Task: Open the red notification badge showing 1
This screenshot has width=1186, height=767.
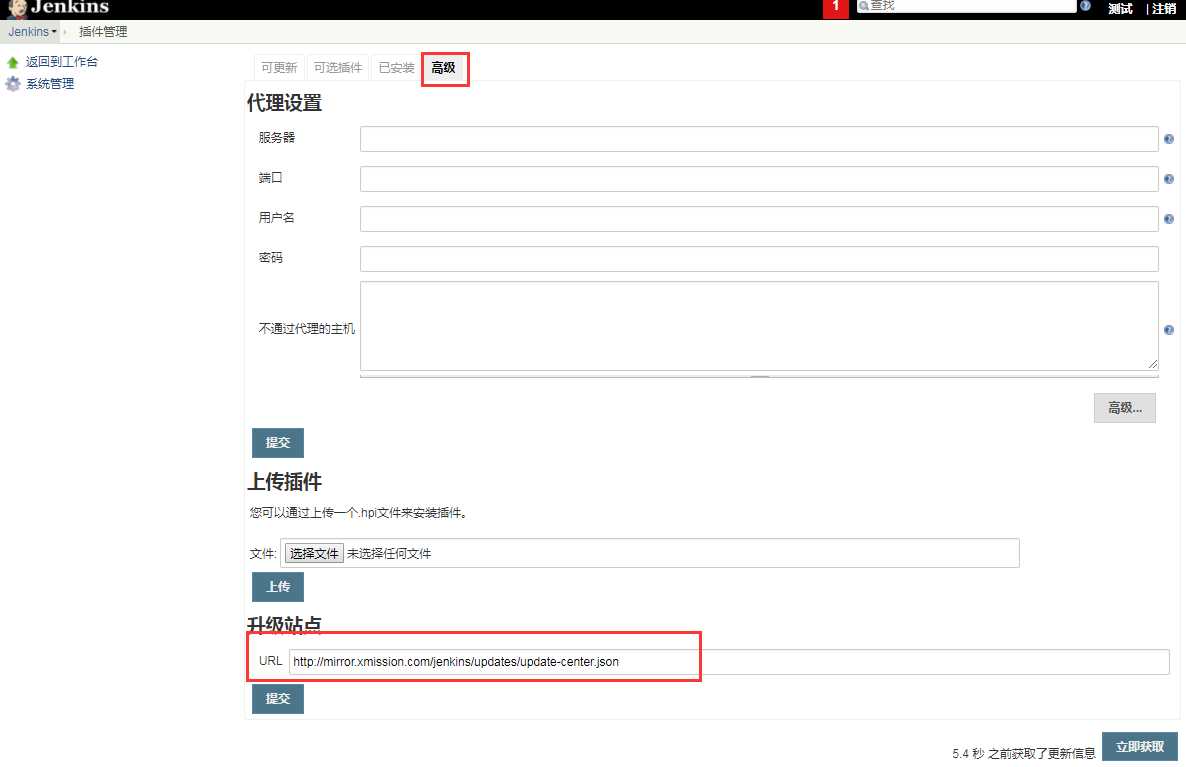Action: [x=835, y=8]
